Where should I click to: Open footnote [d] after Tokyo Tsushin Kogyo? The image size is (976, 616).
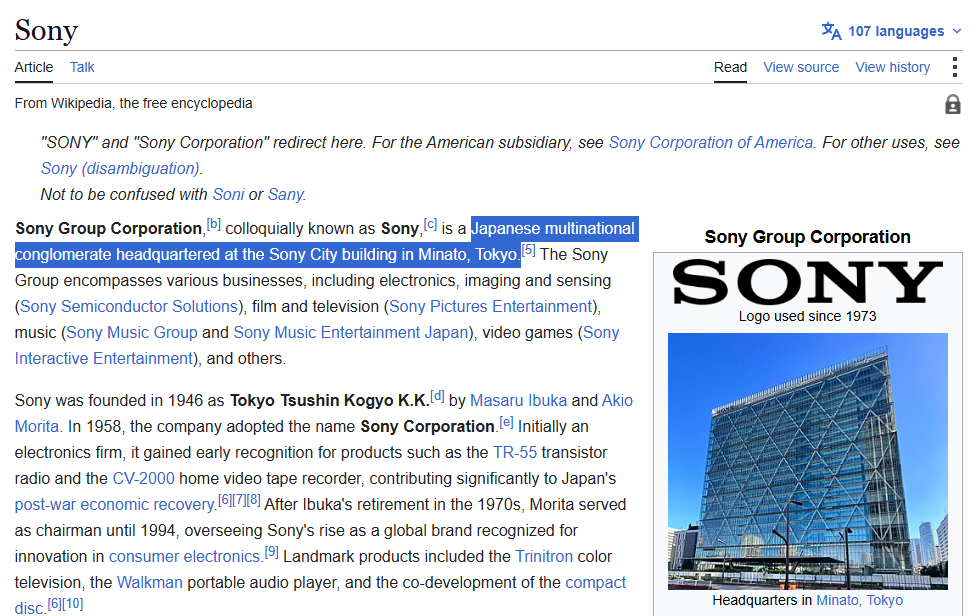click(437, 396)
